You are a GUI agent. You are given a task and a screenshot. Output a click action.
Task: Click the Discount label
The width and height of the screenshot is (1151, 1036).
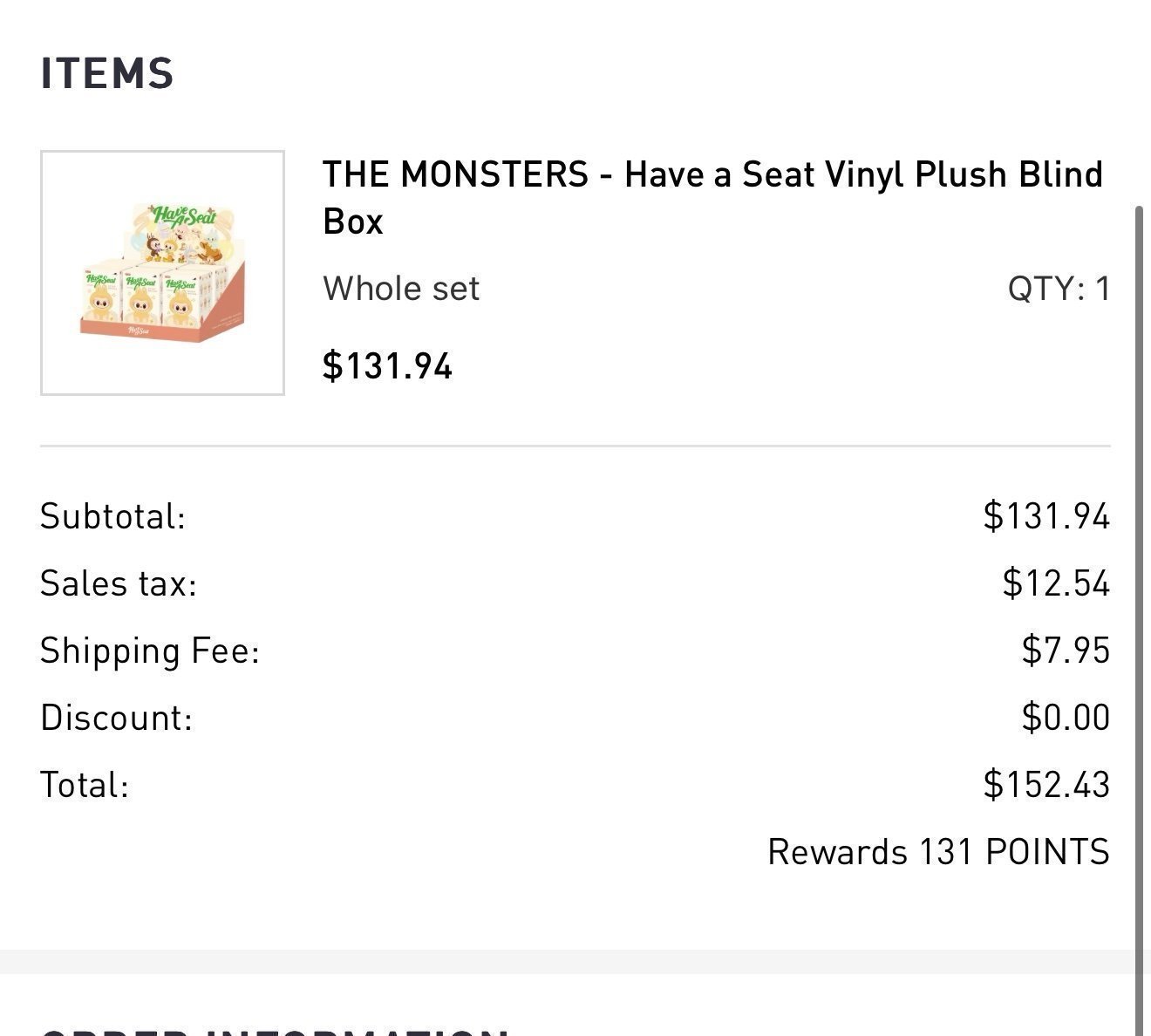[116, 718]
